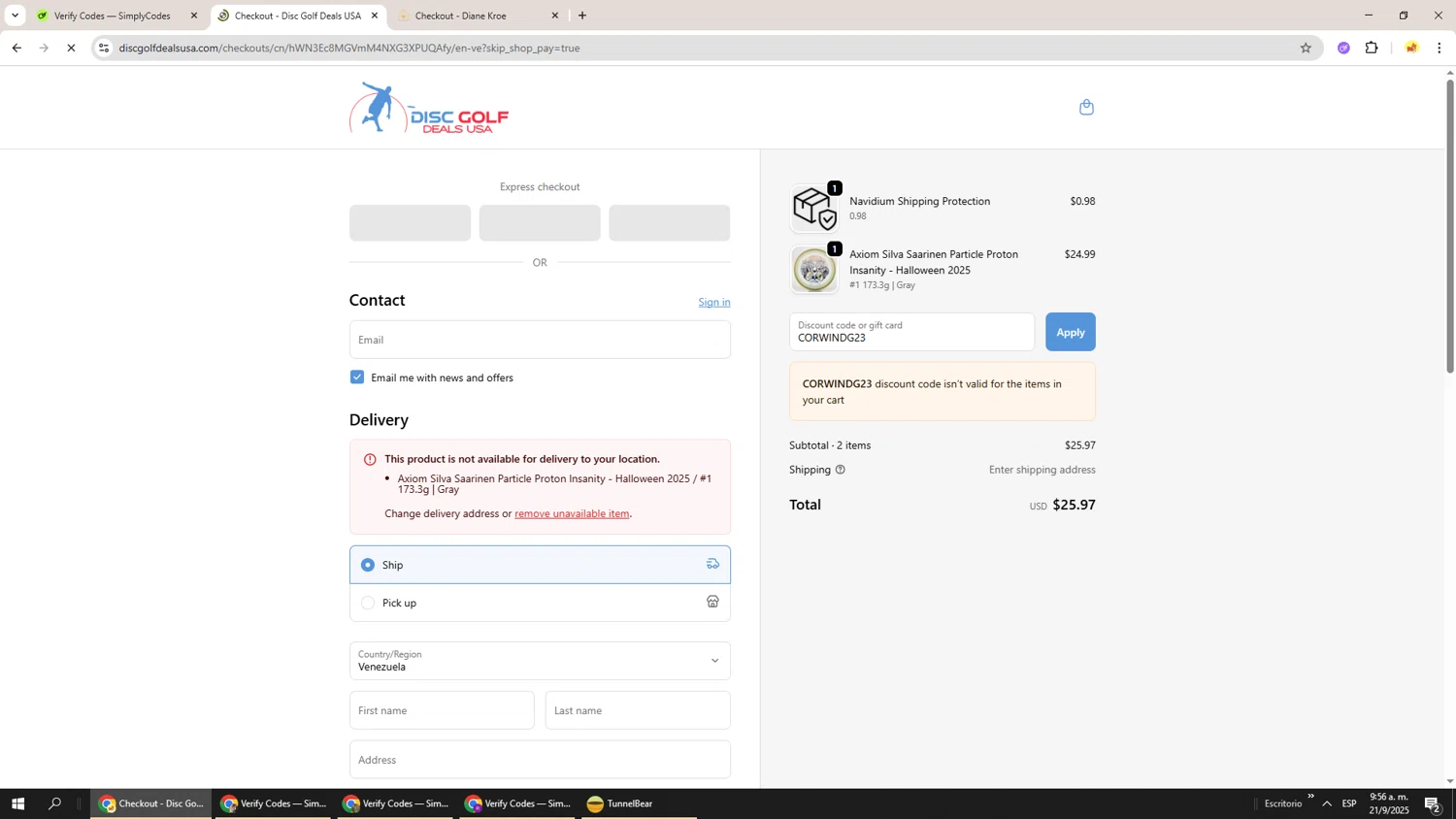Image resolution: width=1456 pixels, height=819 pixels.
Task: Open a new browser tab
Action: pos(582,16)
